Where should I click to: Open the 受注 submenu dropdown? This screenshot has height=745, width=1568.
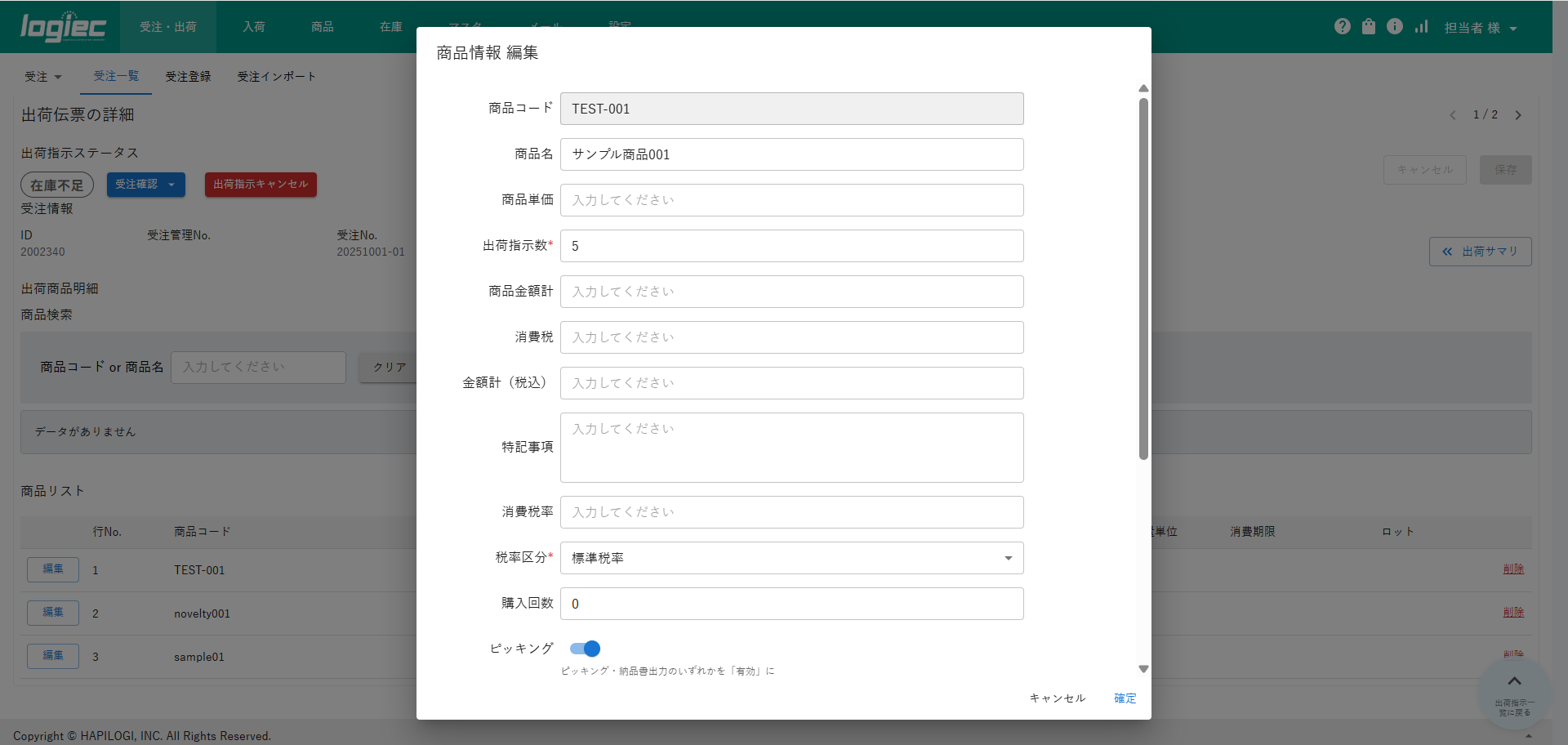point(43,77)
